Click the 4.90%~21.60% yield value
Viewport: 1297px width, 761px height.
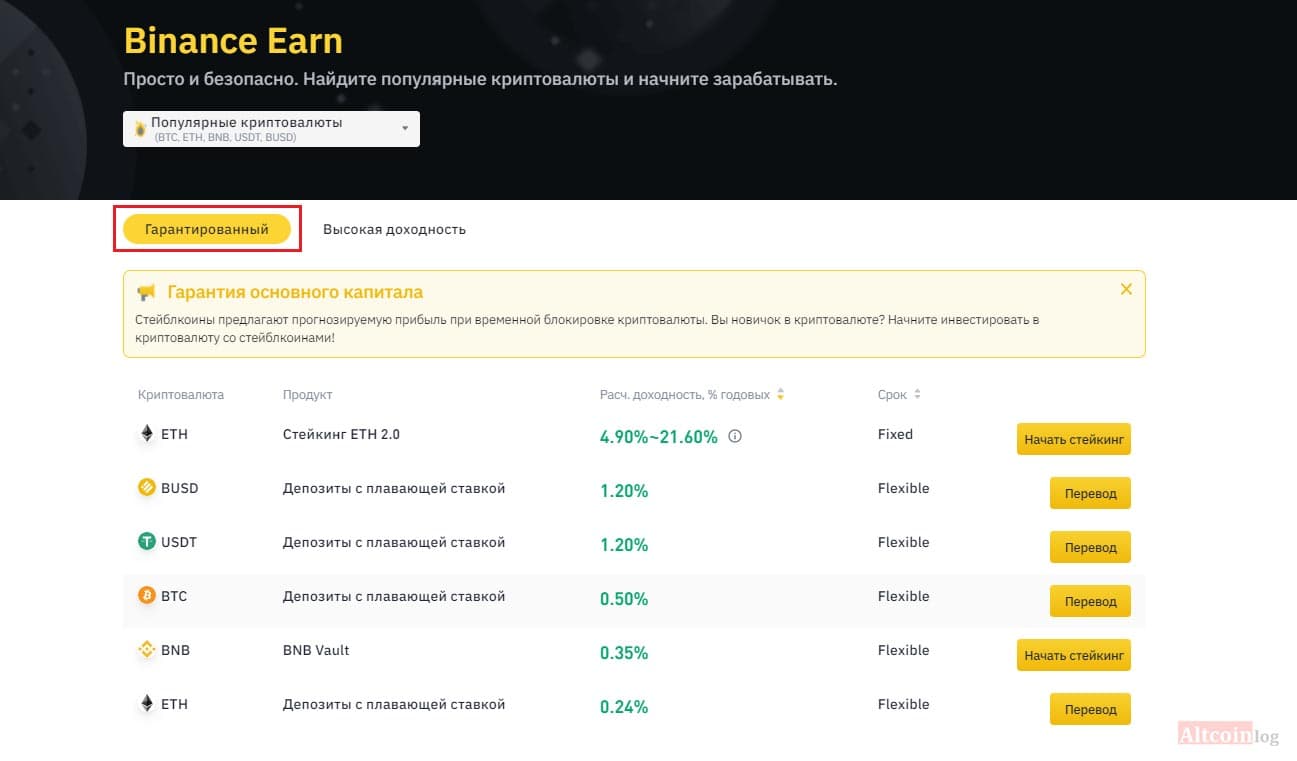point(659,437)
